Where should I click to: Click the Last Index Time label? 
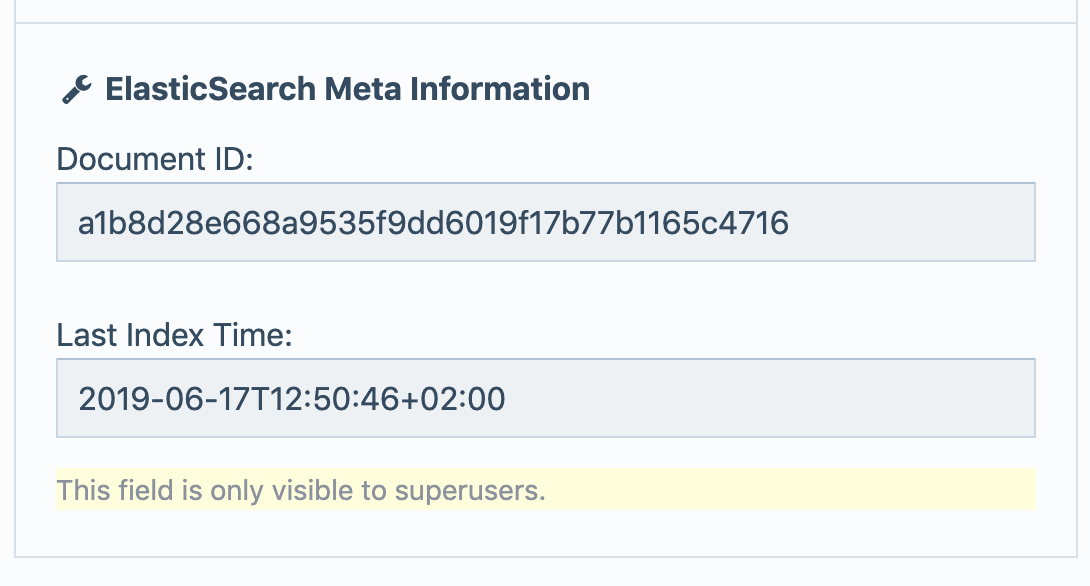pos(174,335)
